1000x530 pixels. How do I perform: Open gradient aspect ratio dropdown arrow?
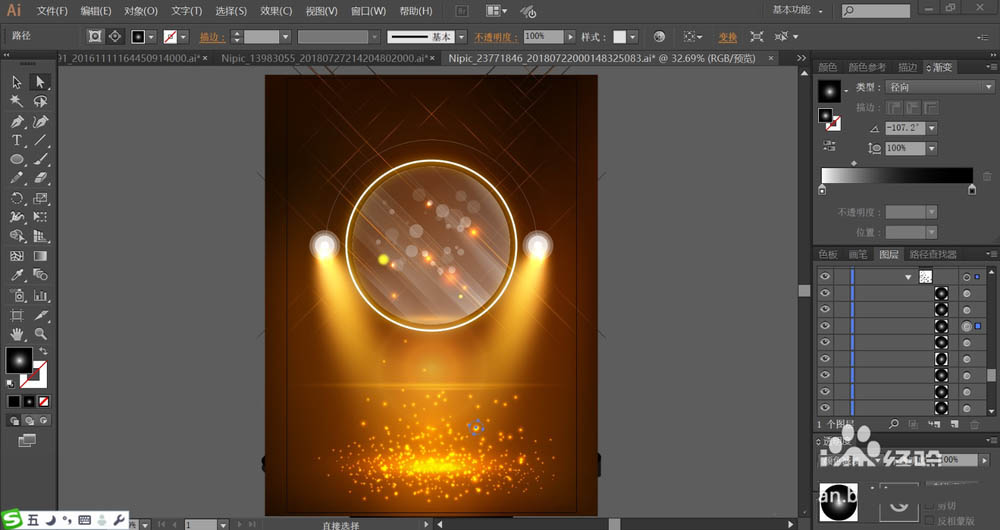(932, 149)
